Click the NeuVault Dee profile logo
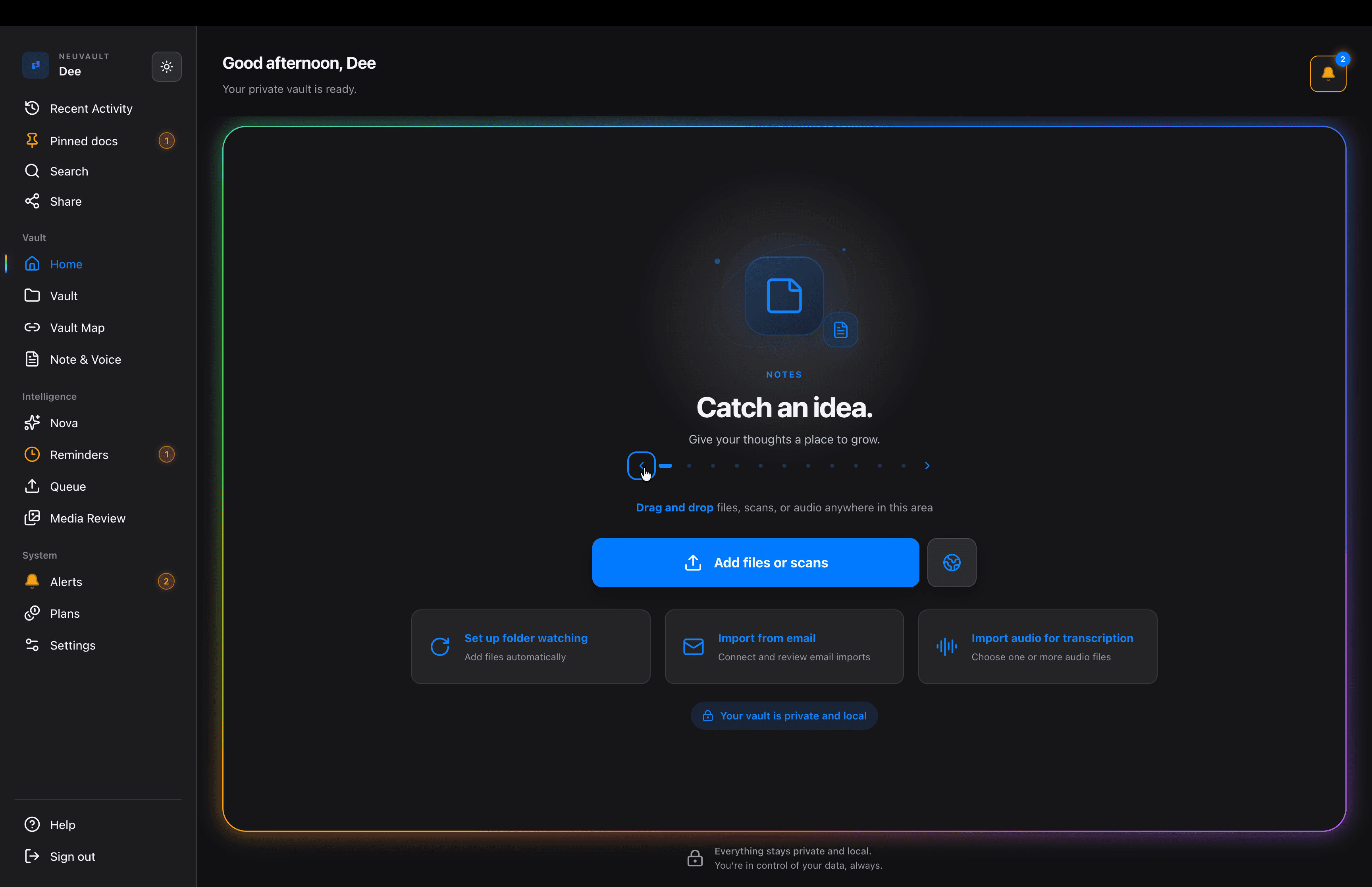Image resolution: width=1372 pixels, height=887 pixels. click(36, 65)
